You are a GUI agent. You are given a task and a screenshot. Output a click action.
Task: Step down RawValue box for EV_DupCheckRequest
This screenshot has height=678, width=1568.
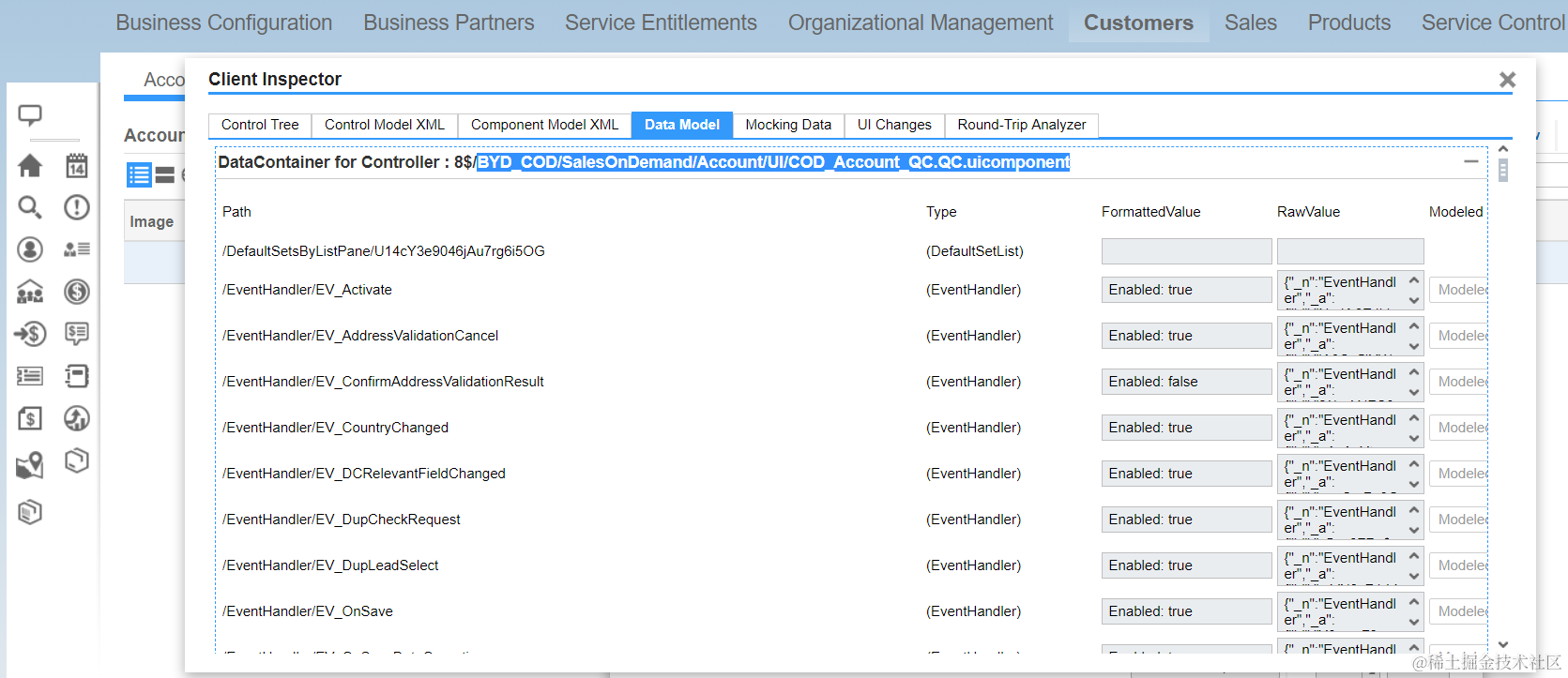[x=1414, y=531]
